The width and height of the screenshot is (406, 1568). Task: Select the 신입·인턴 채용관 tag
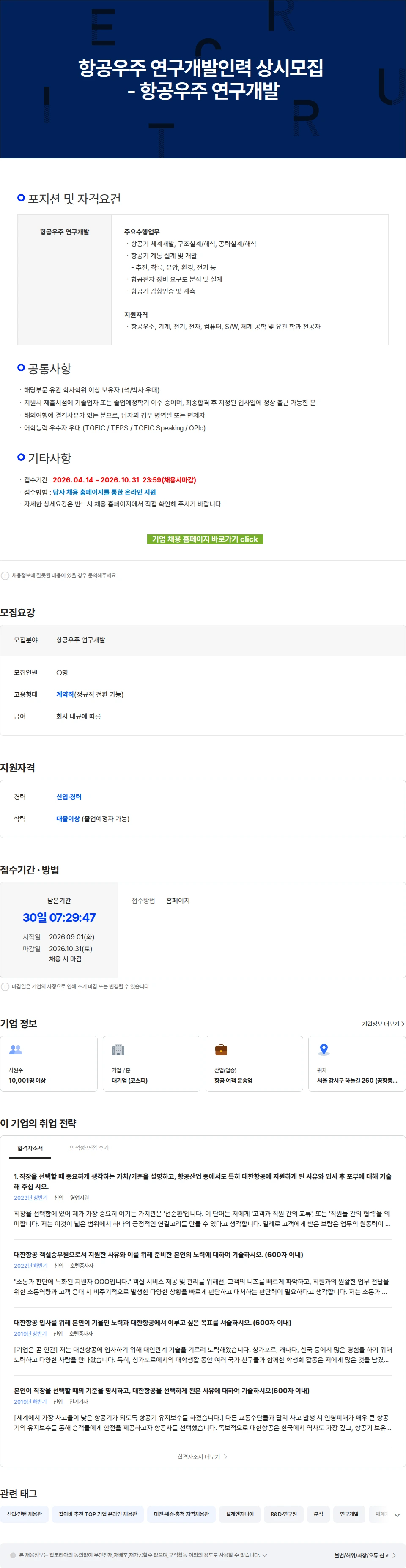(x=25, y=1514)
